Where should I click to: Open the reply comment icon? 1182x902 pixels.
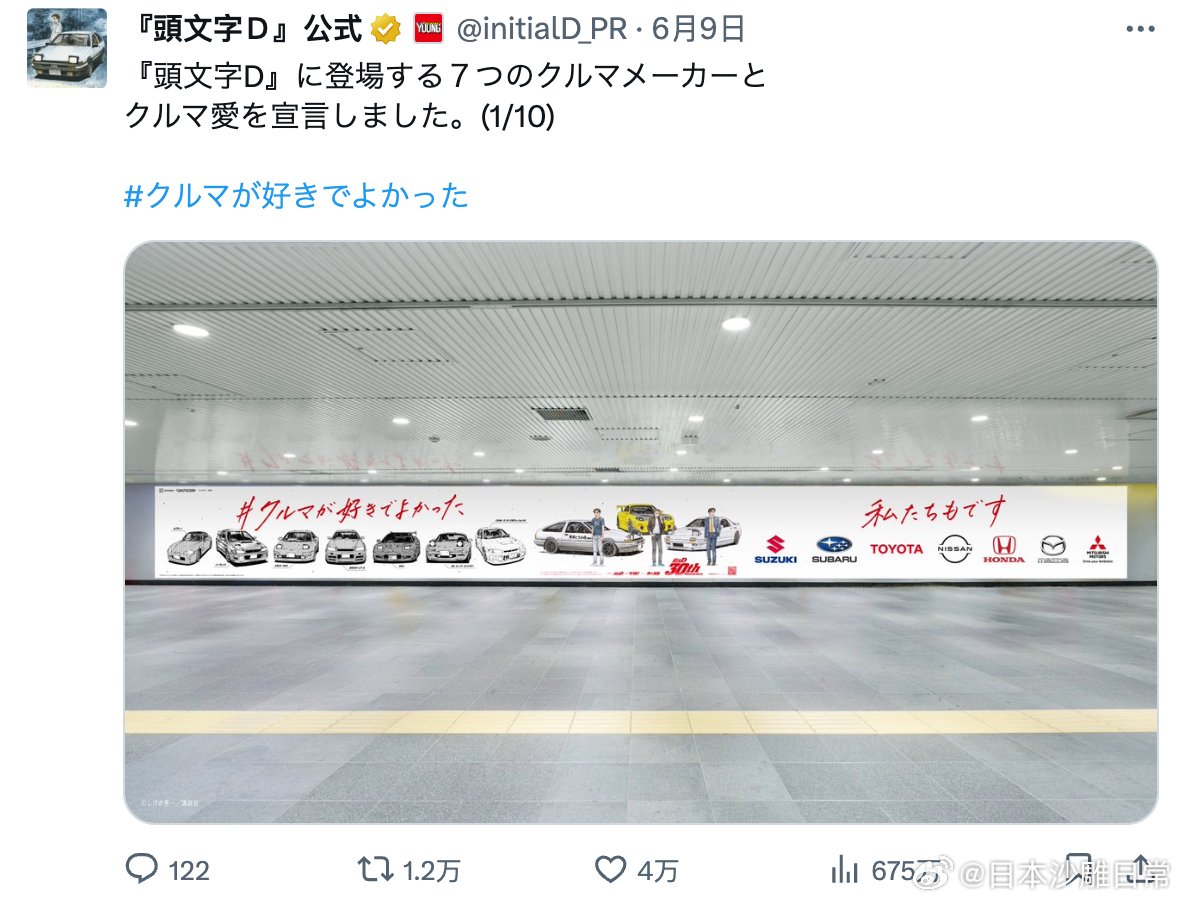pyautogui.click(x=142, y=869)
